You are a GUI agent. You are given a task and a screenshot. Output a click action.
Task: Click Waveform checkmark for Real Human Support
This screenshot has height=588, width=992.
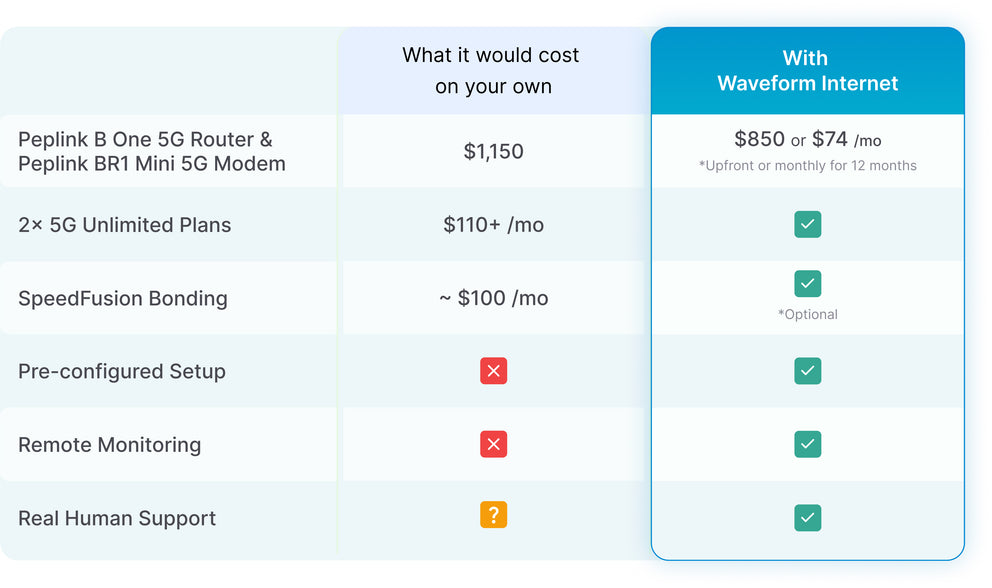[x=807, y=517]
